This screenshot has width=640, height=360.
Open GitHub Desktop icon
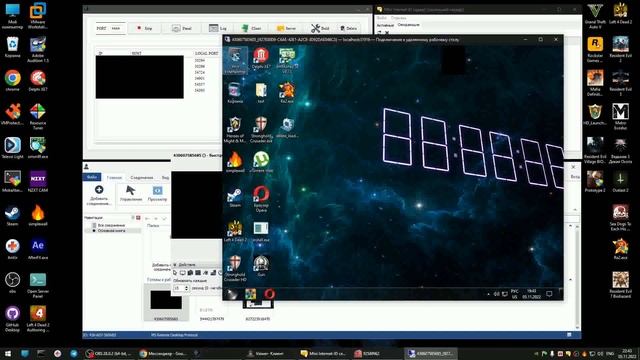tap(13, 319)
